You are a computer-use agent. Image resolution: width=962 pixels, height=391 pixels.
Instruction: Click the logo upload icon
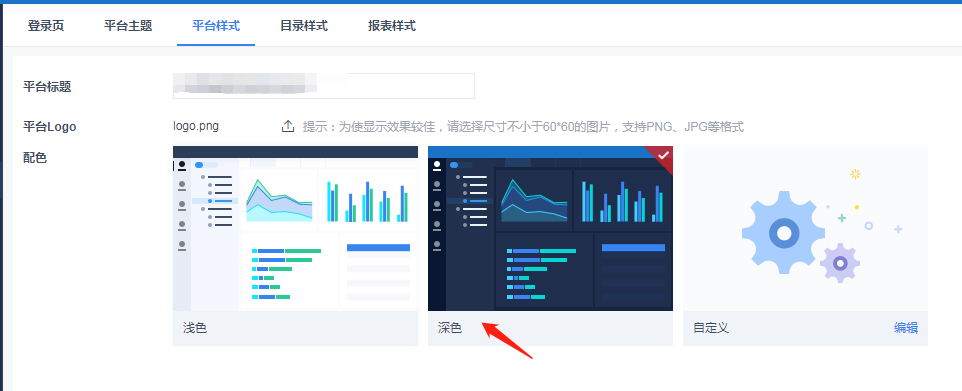tap(288, 126)
